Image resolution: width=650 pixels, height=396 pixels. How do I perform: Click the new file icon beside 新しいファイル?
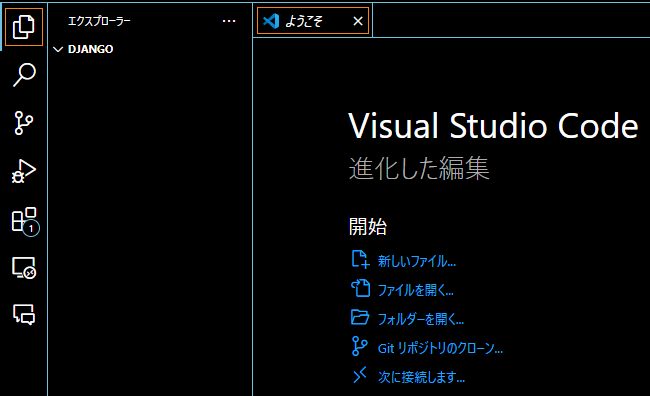click(x=360, y=260)
